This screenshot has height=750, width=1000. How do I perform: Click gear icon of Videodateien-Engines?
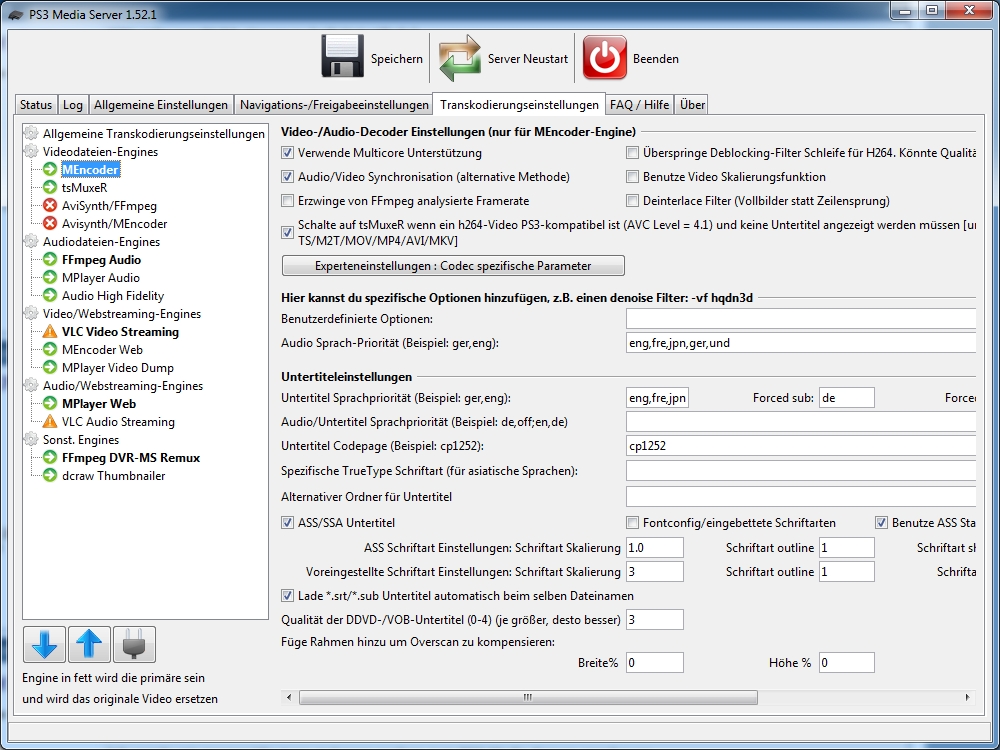point(31,151)
